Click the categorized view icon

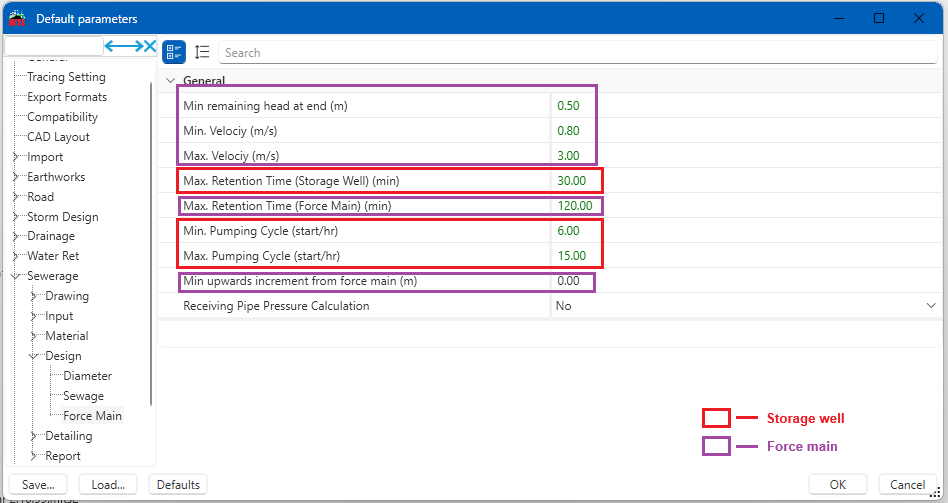click(173, 52)
